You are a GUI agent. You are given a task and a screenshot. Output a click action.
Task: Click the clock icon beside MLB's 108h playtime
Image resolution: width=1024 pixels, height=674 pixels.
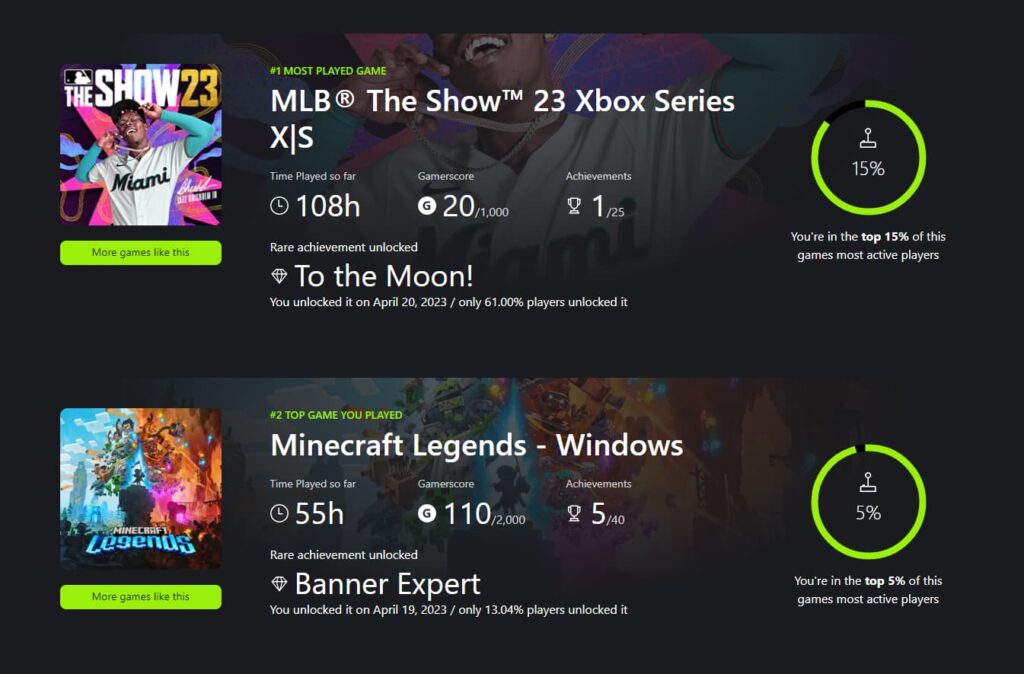[x=279, y=206]
